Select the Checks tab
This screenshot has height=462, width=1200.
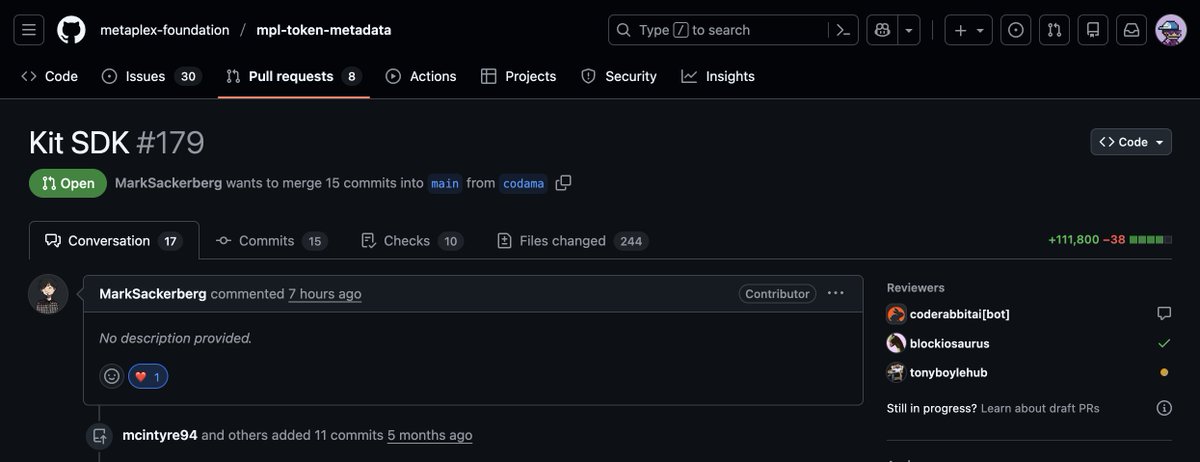point(411,241)
